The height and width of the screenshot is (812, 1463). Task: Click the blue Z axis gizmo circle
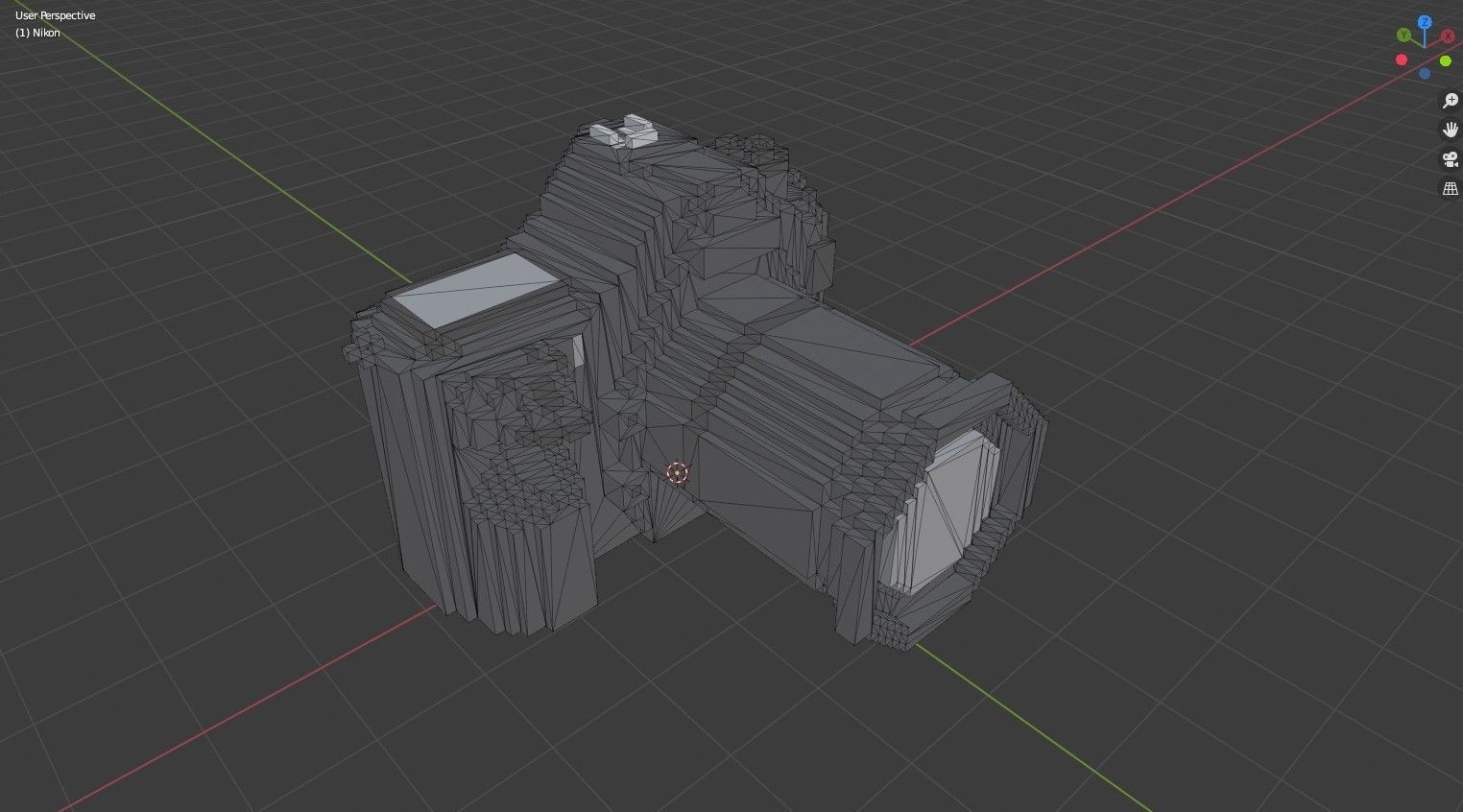click(x=1426, y=22)
